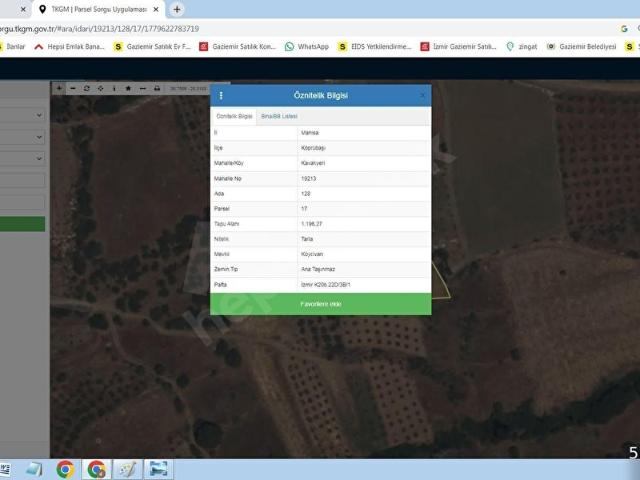Click the green Favorilere ekle button
Screen dimensions: 640x480
point(321,304)
